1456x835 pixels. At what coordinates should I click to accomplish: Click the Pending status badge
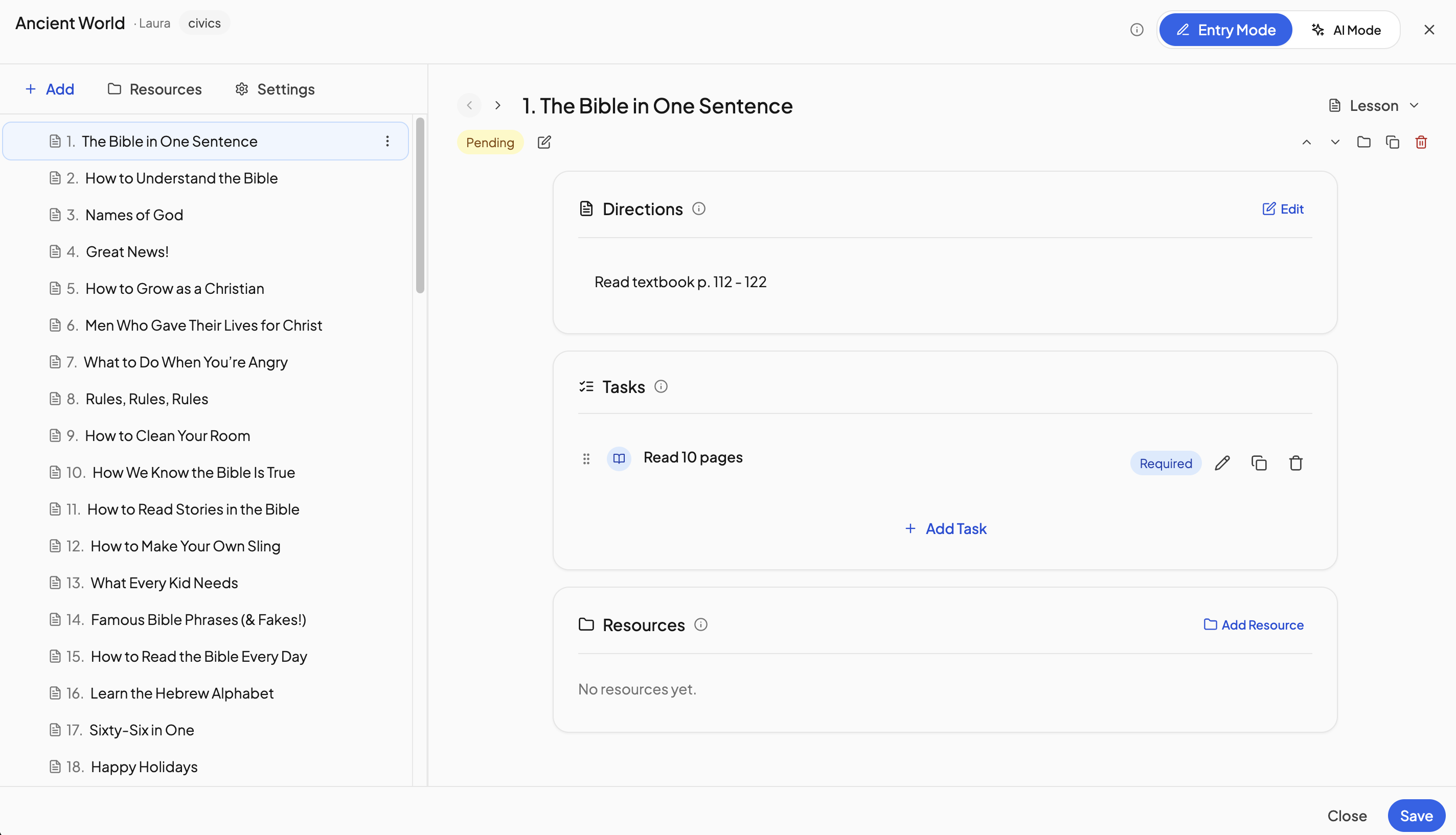point(490,142)
